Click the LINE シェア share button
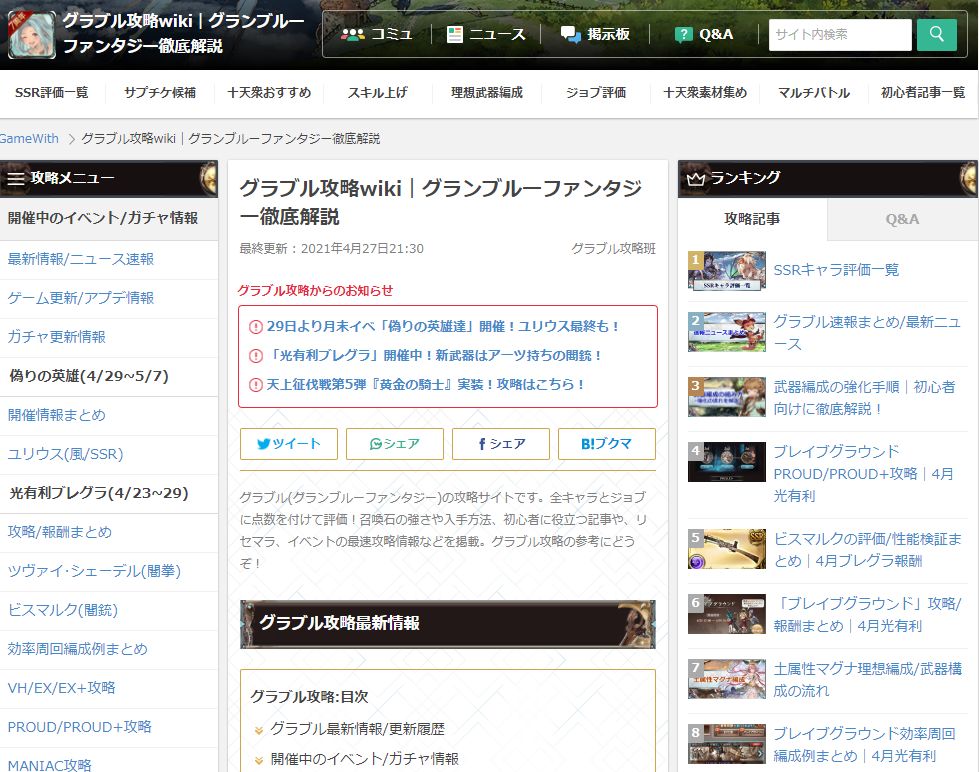The width and height of the screenshot is (979, 772). [x=395, y=443]
